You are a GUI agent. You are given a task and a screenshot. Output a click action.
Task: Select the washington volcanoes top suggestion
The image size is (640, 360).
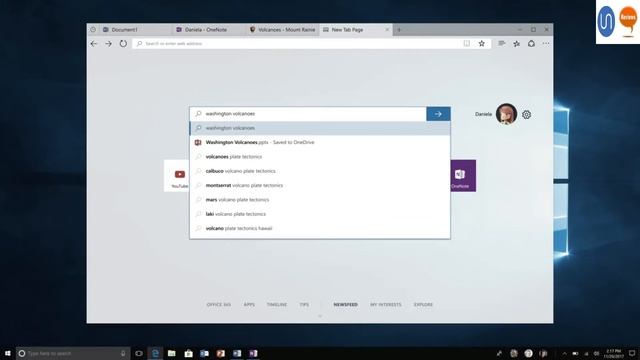click(x=320, y=128)
